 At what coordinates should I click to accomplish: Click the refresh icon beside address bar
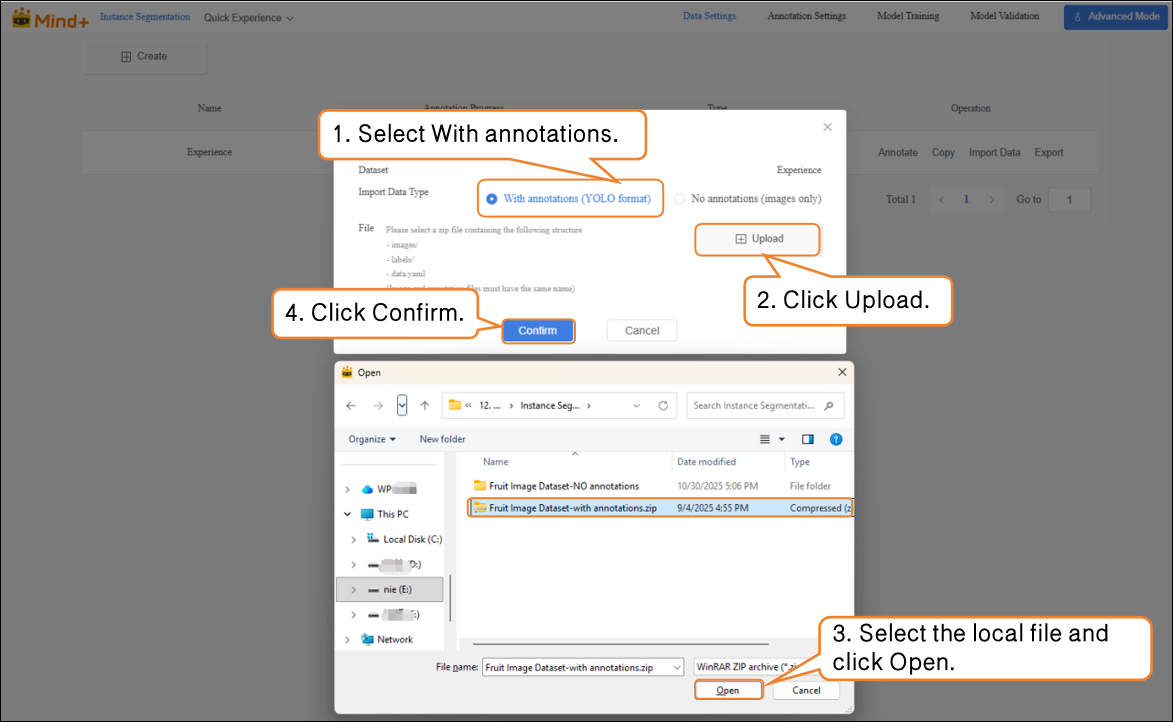point(662,406)
